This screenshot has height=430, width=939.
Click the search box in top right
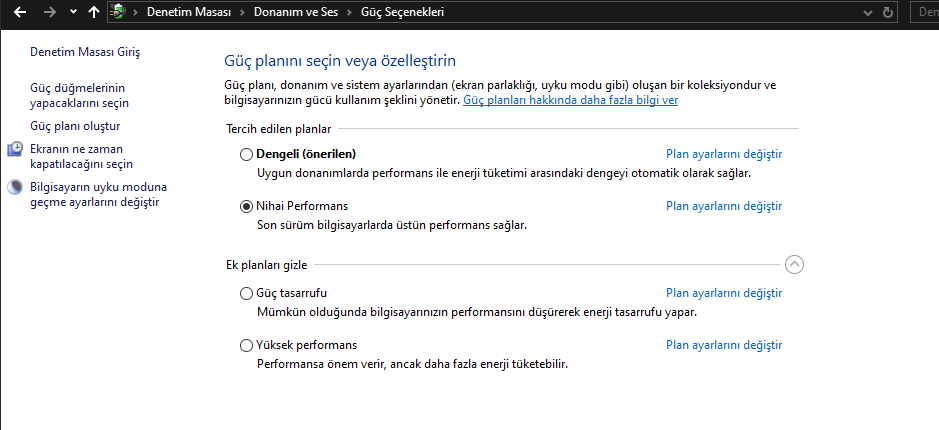click(927, 13)
